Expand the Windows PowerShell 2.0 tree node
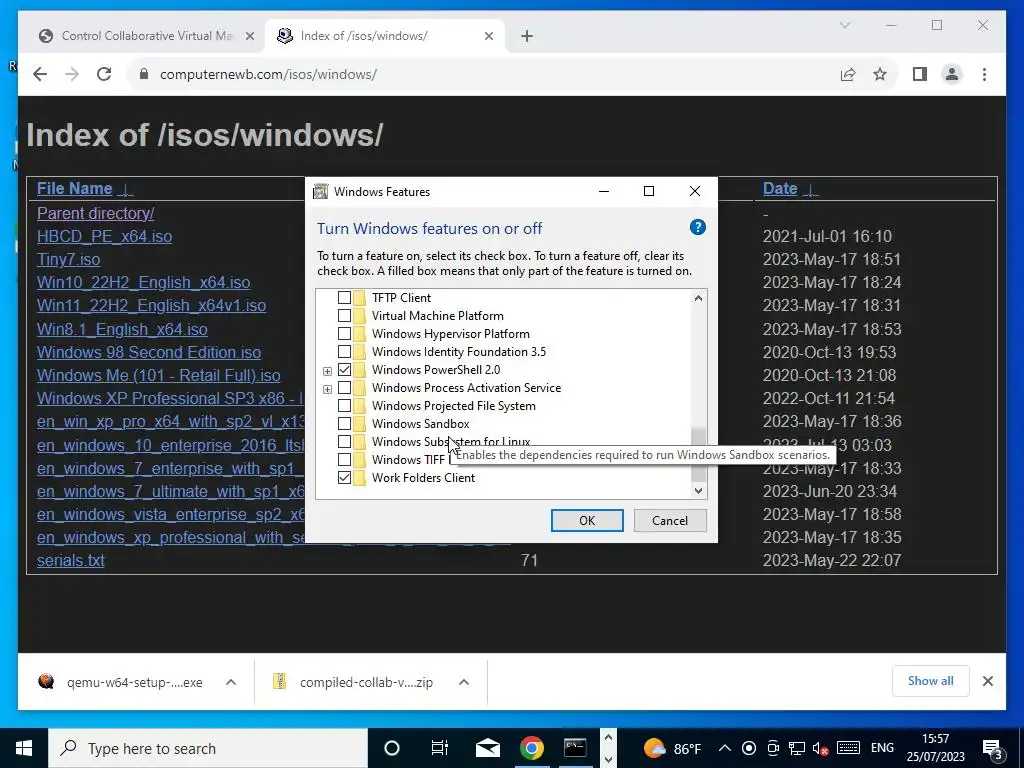1024x768 pixels. (327, 371)
